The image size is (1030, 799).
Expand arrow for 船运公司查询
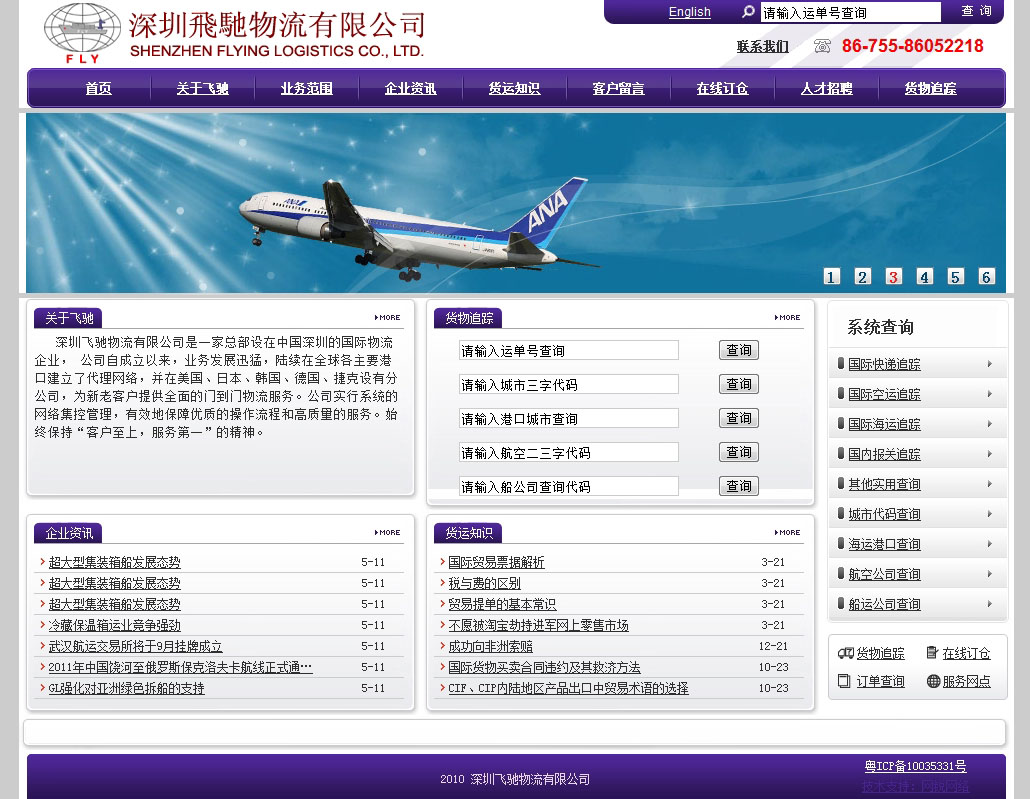(989, 604)
